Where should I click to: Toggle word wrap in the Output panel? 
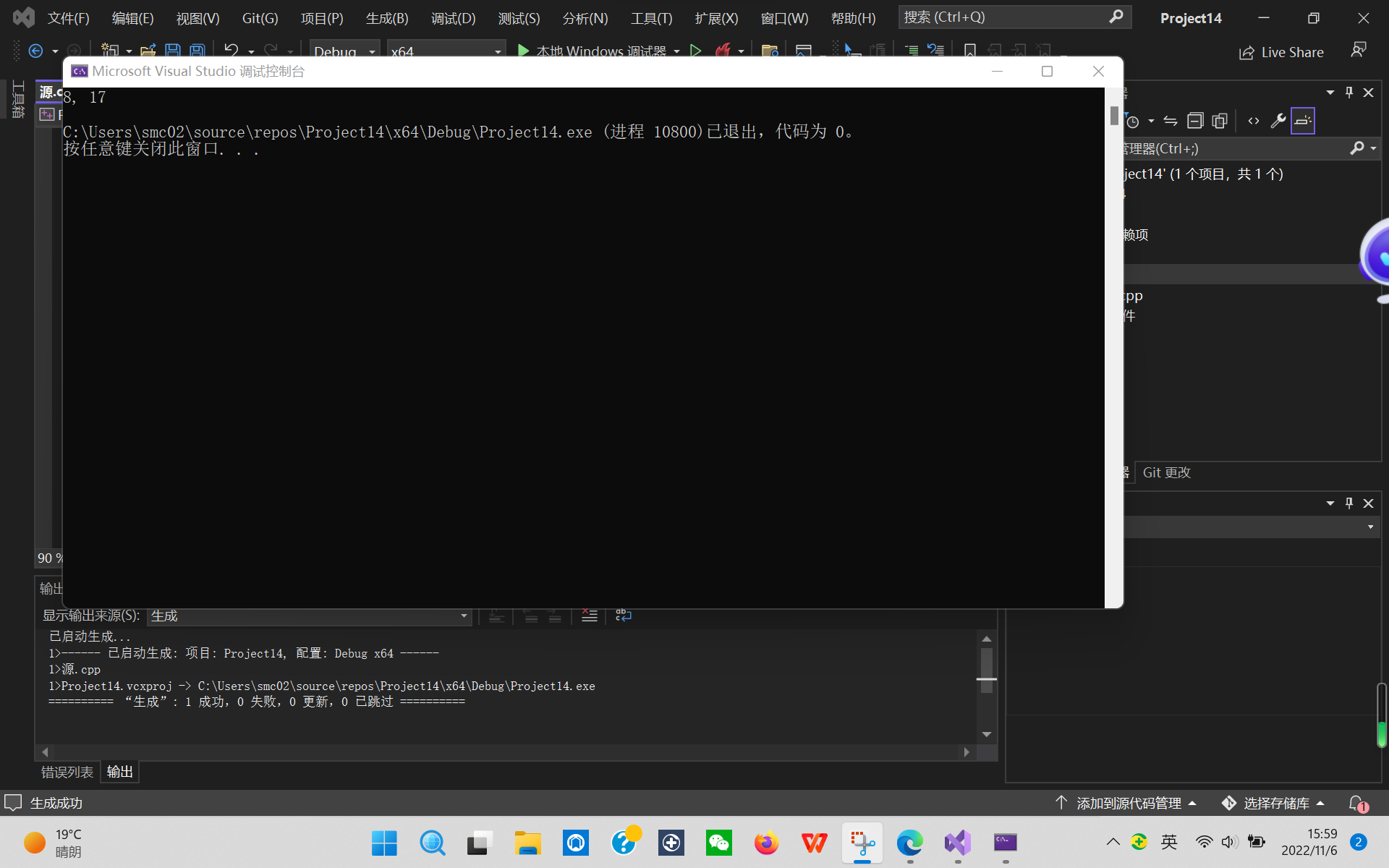(623, 616)
